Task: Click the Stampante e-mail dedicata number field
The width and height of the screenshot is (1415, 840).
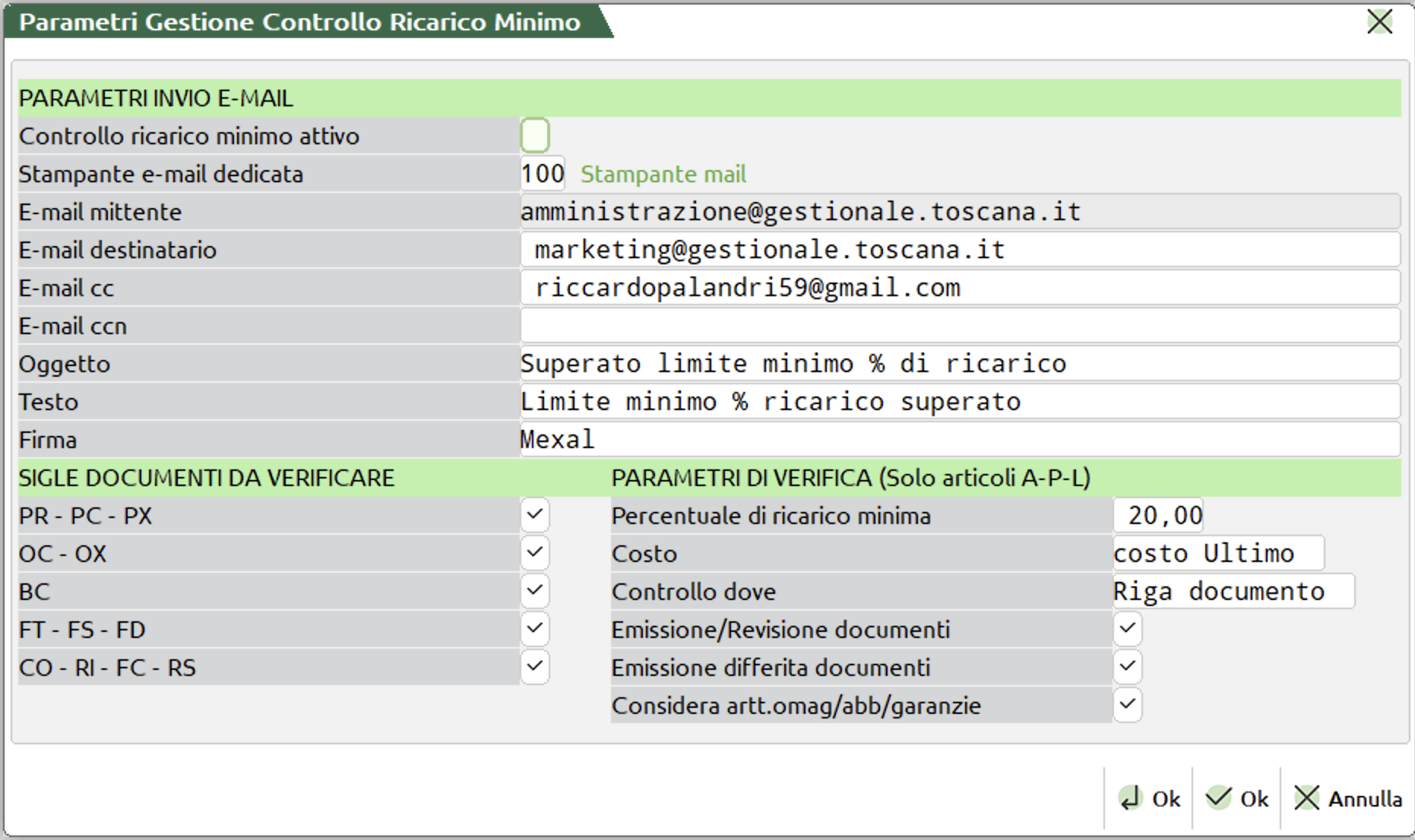Action: pos(543,174)
